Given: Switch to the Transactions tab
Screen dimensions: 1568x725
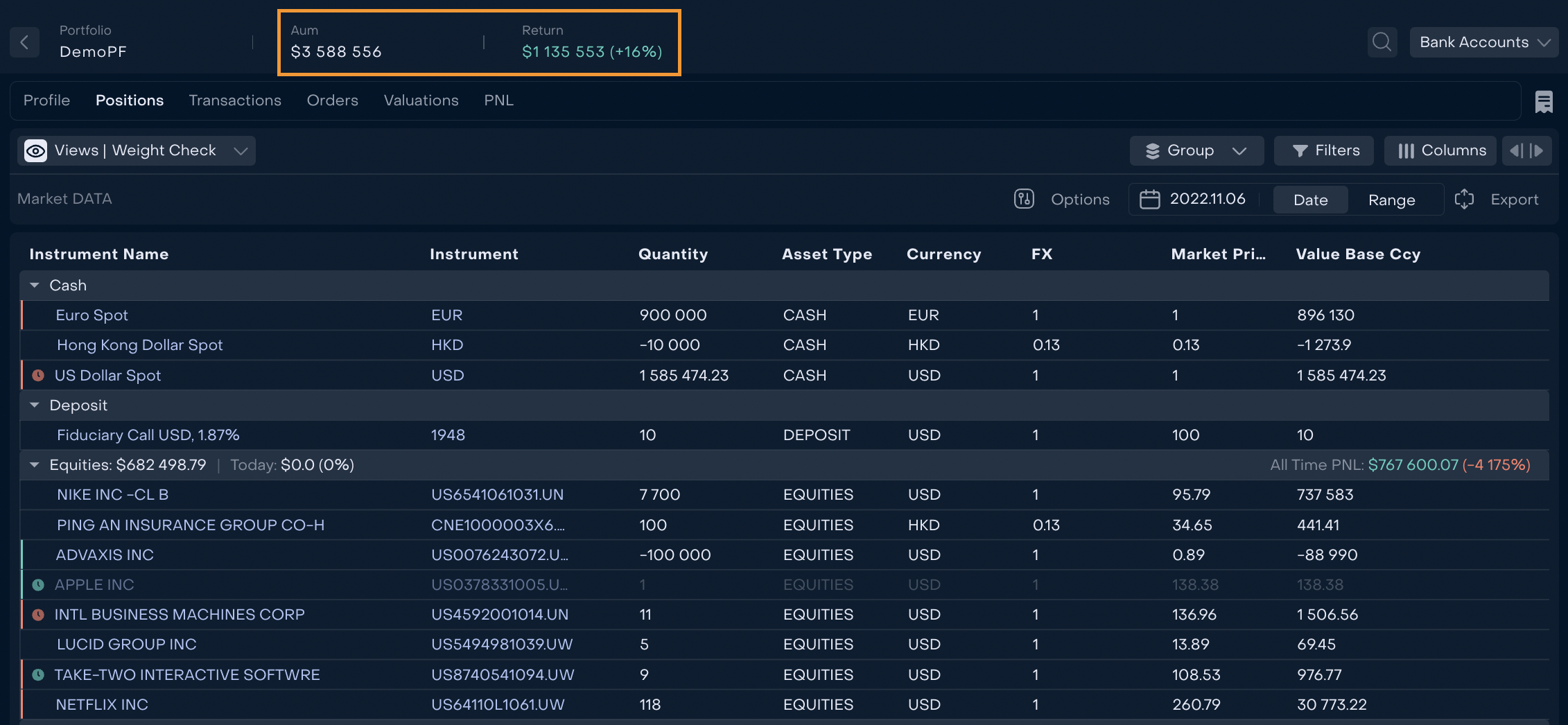Looking at the screenshot, I should (235, 101).
